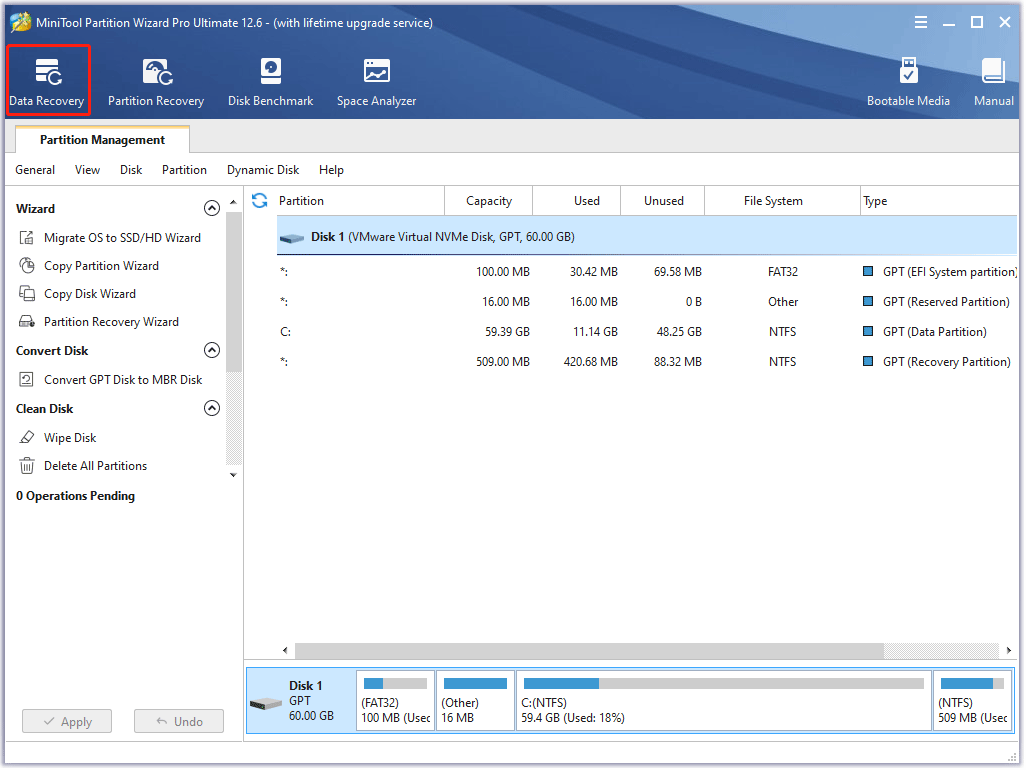The image size is (1026, 770).
Task: Refresh the partition list
Action: pos(259,200)
